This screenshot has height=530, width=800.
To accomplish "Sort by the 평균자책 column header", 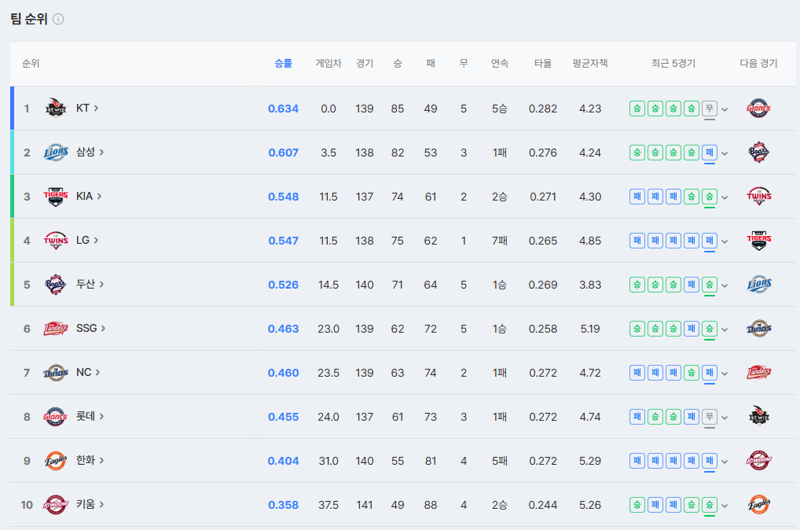I will click(590, 63).
